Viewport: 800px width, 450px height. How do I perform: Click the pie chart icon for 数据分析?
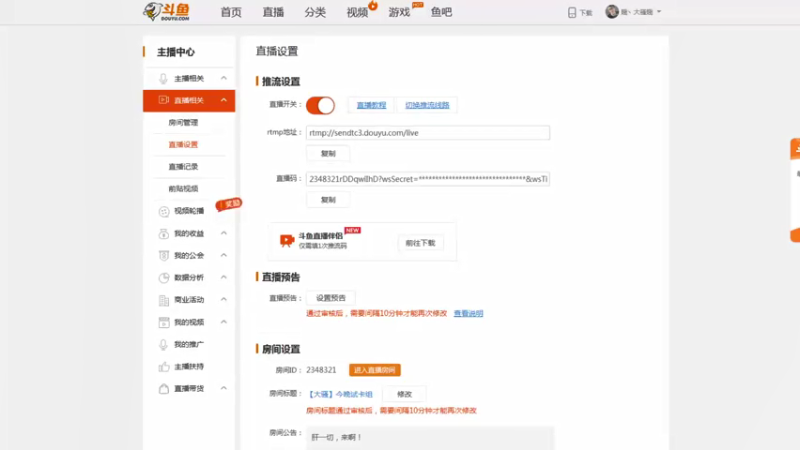(164, 278)
